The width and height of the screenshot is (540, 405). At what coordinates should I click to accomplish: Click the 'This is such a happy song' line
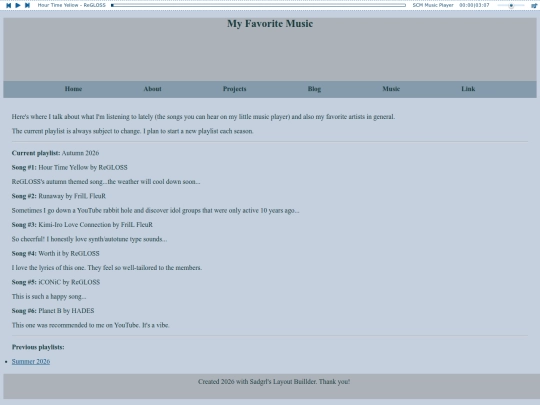coord(49,297)
